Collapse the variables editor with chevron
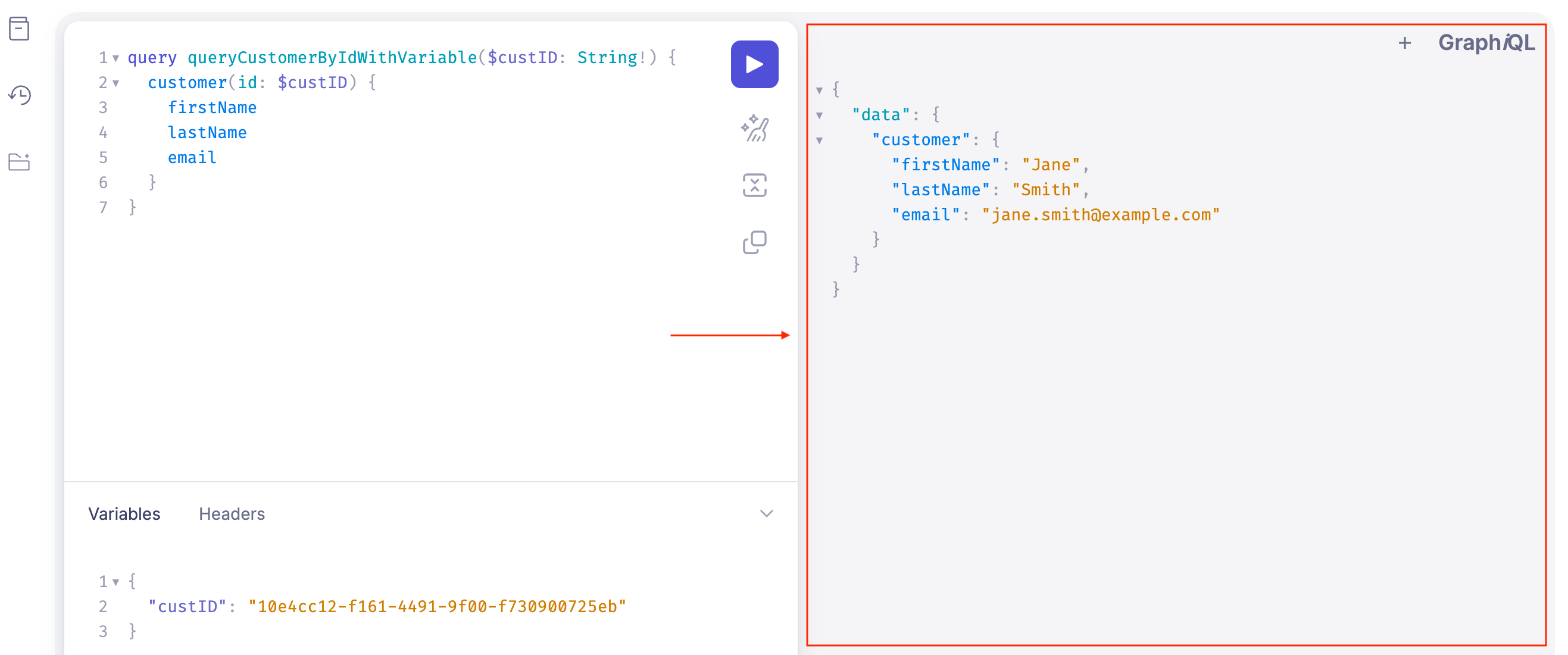 766,514
